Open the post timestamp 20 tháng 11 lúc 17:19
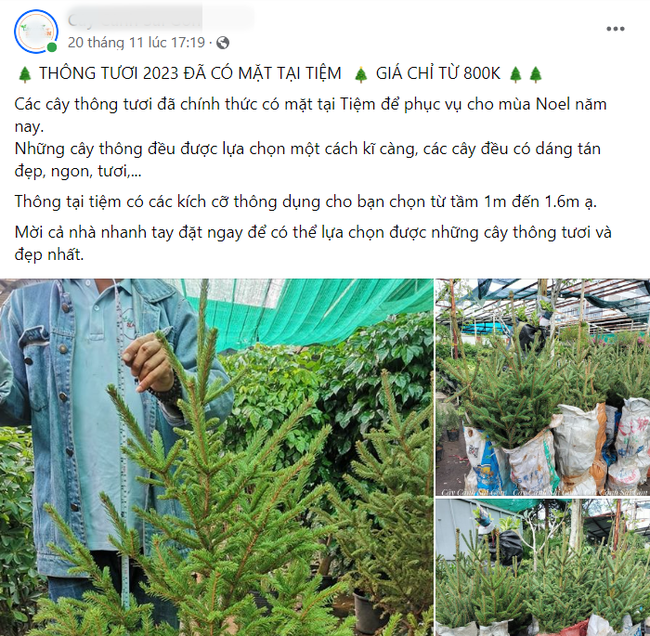This screenshot has height=636, width=650. pos(136,42)
